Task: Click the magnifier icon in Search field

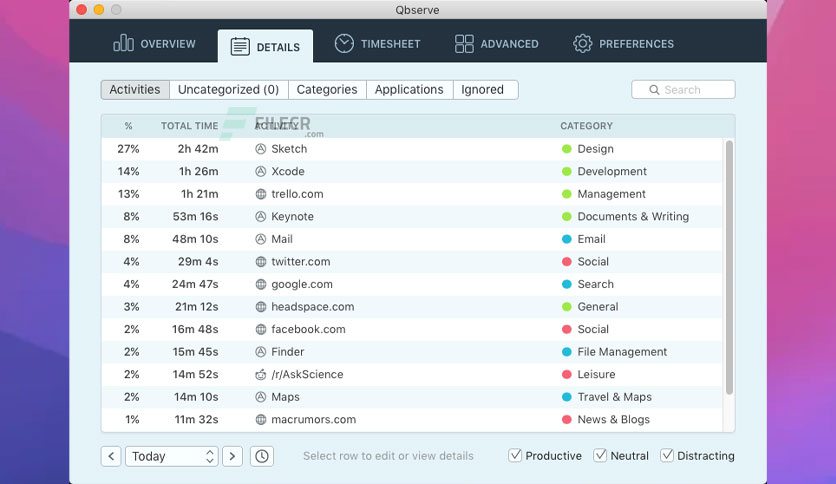Action: click(654, 90)
